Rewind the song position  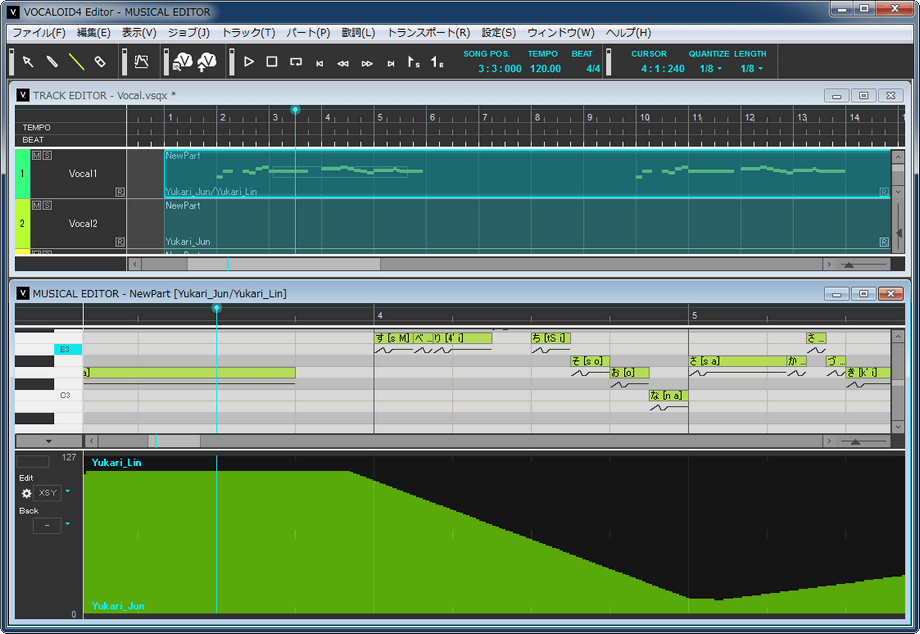343,63
